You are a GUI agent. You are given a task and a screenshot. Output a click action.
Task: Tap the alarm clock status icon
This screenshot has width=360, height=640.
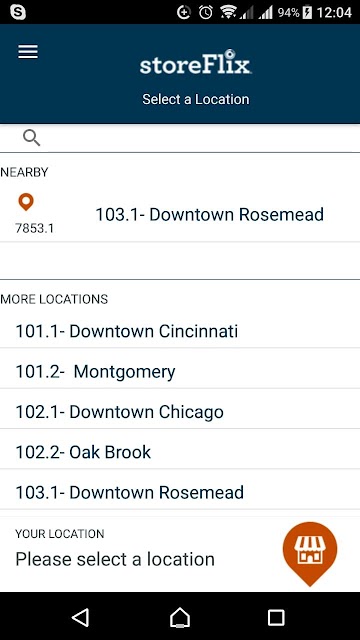pyautogui.click(x=206, y=12)
